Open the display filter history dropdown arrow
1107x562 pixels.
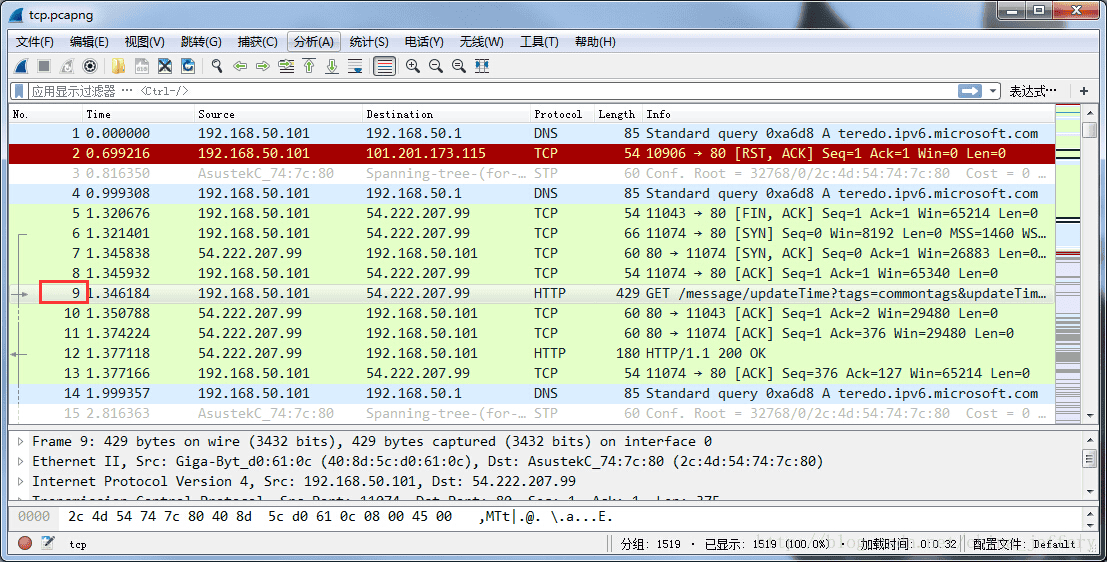tap(993, 91)
